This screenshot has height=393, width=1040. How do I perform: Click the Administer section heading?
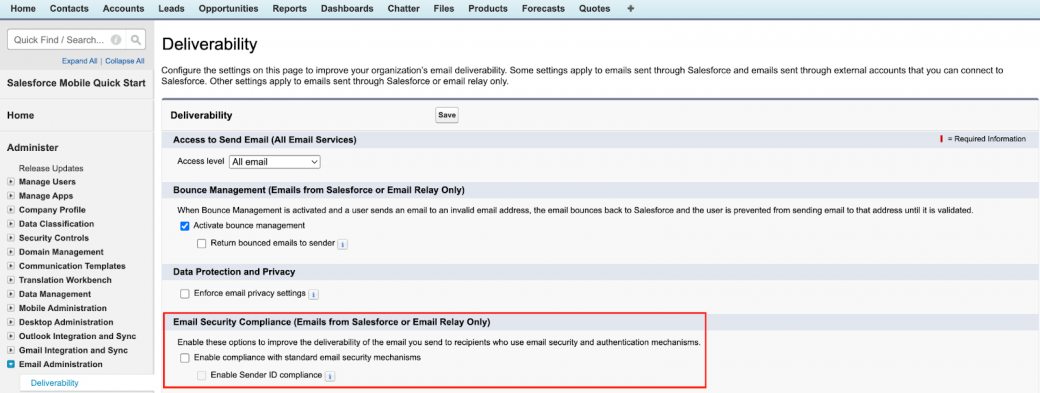[32, 148]
